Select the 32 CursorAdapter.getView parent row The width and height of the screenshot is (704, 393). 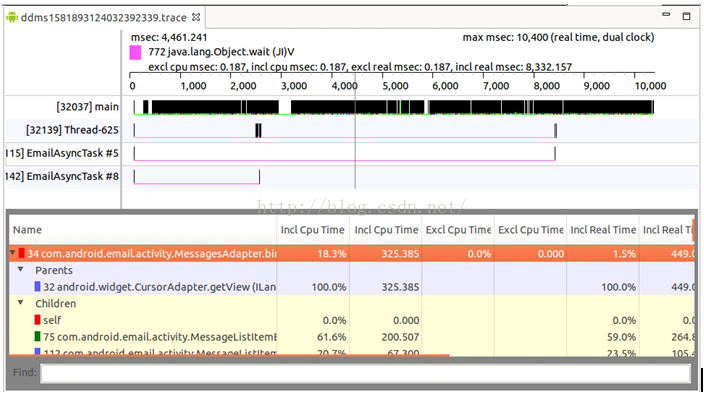pyautogui.click(x=352, y=287)
